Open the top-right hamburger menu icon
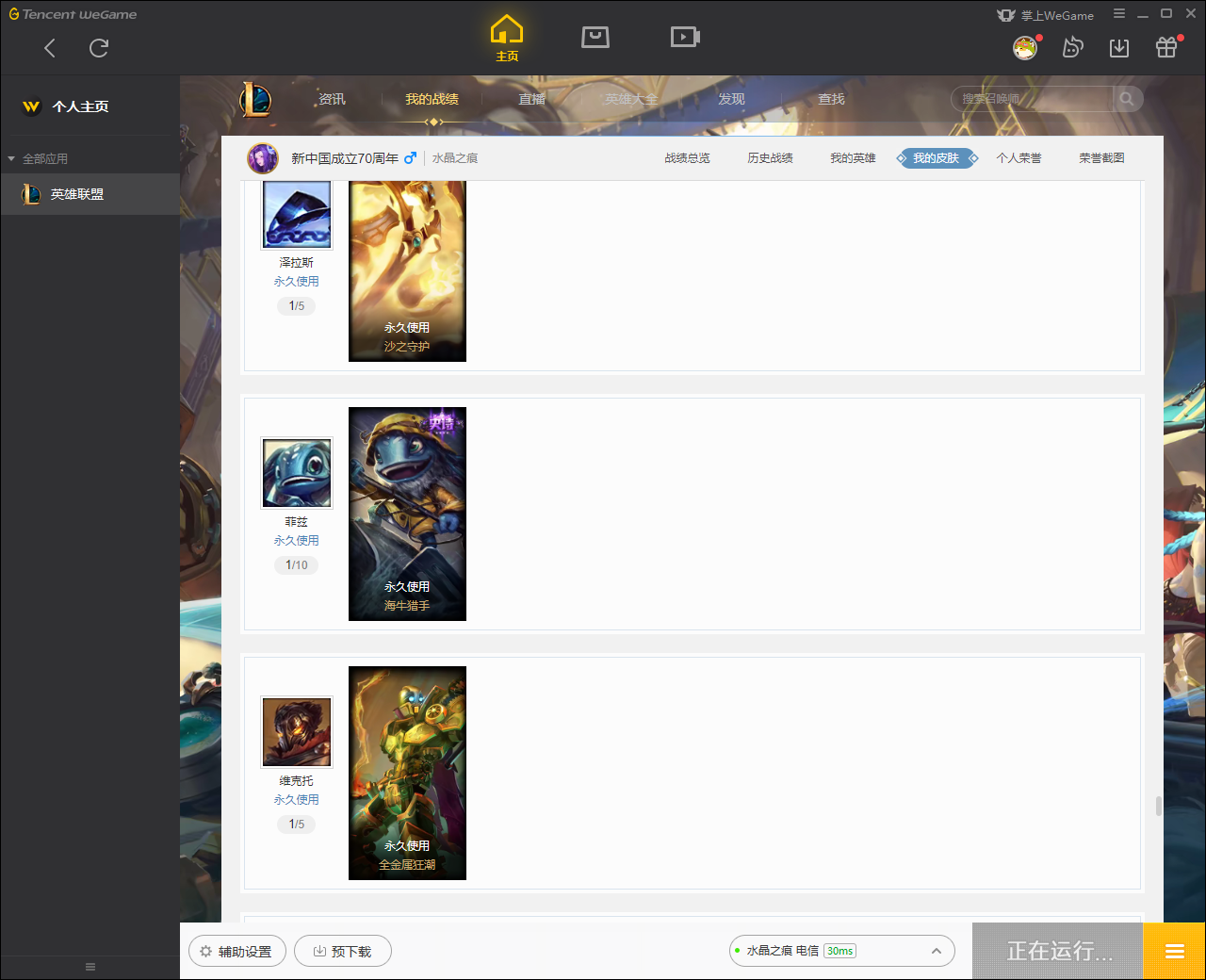 [1119, 14]
